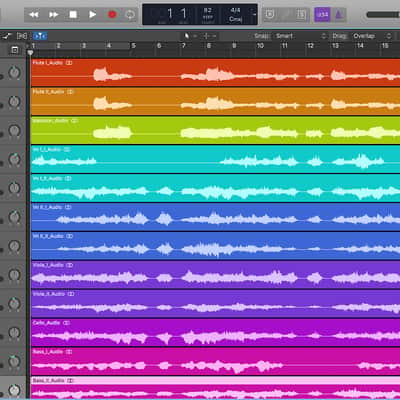The width and height of the screenshot is (400, 400).
Task: Open the Drag Overlap popup menu
Action: pos(372,36)
